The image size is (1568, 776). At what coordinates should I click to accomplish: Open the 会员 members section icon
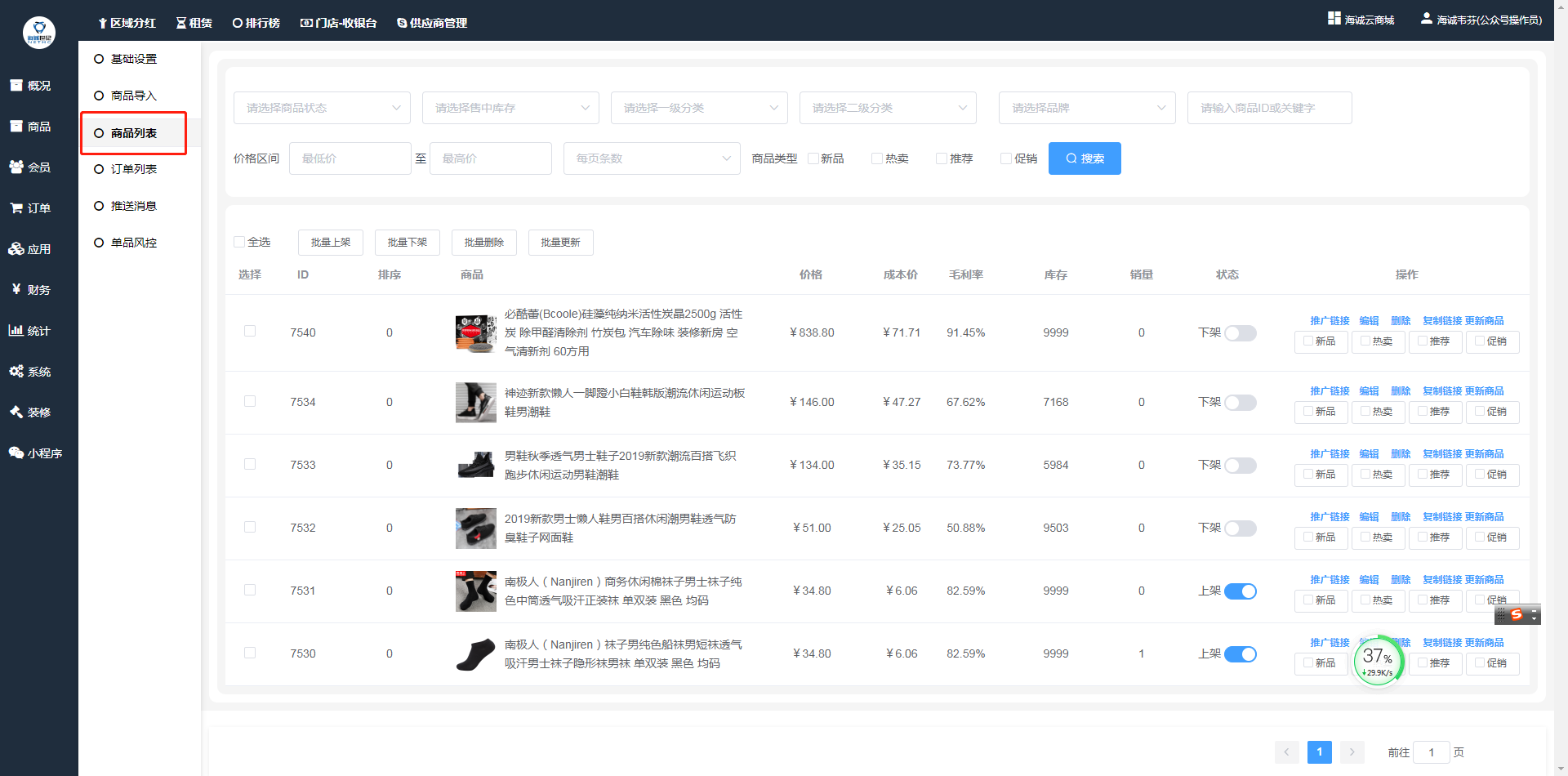coord(16,167)
